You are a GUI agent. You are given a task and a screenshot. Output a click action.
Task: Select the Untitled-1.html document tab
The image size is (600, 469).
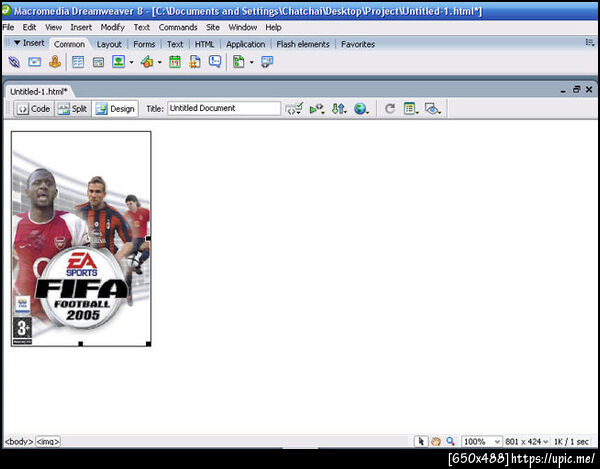38,91
